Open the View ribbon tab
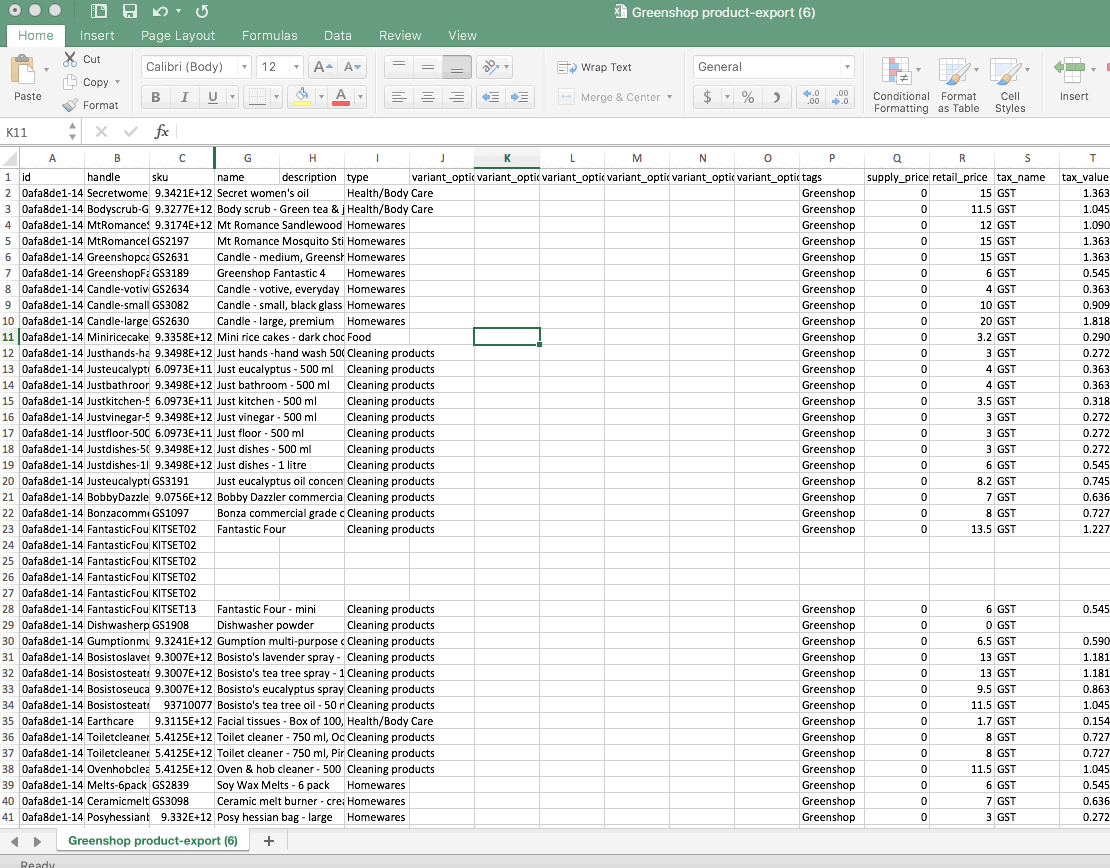This screenshot has height=868, width=1110. pyautogui.click(x=462, y=35)
